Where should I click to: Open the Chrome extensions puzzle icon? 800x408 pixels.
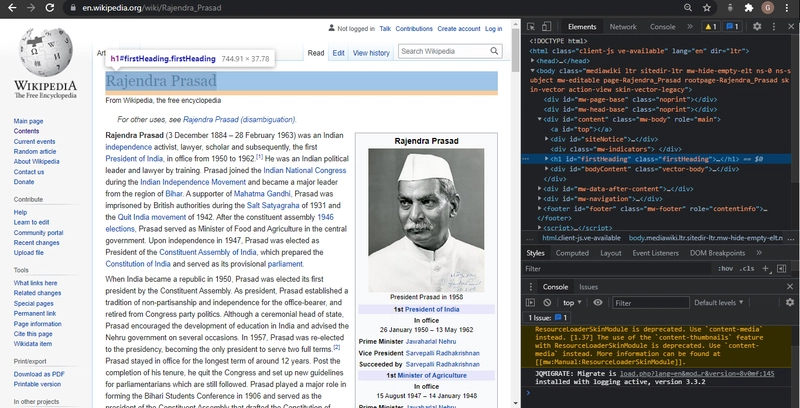click(749, 8)
